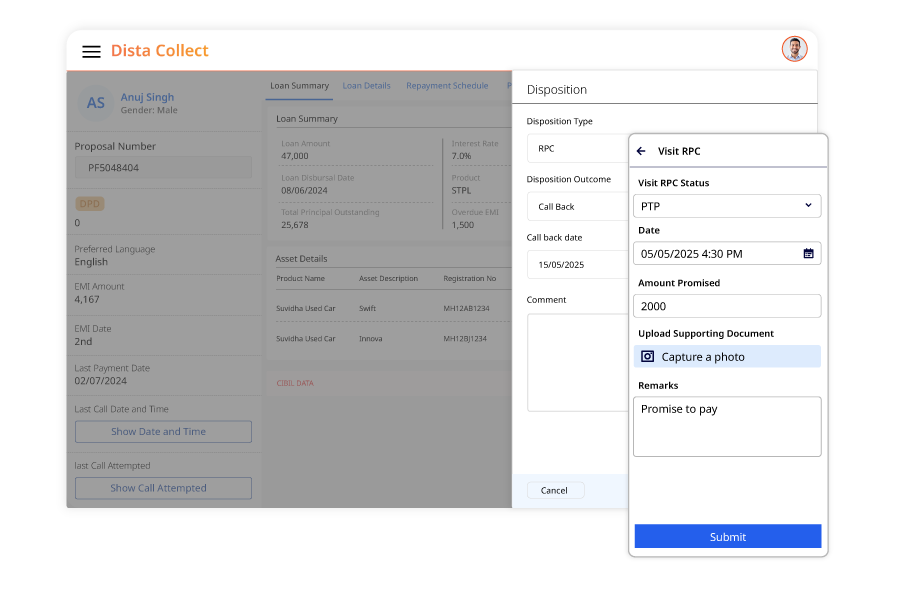Click the Overdue EMI value 1,500
This screenshot has width=900, height=600.
(463, 225)
